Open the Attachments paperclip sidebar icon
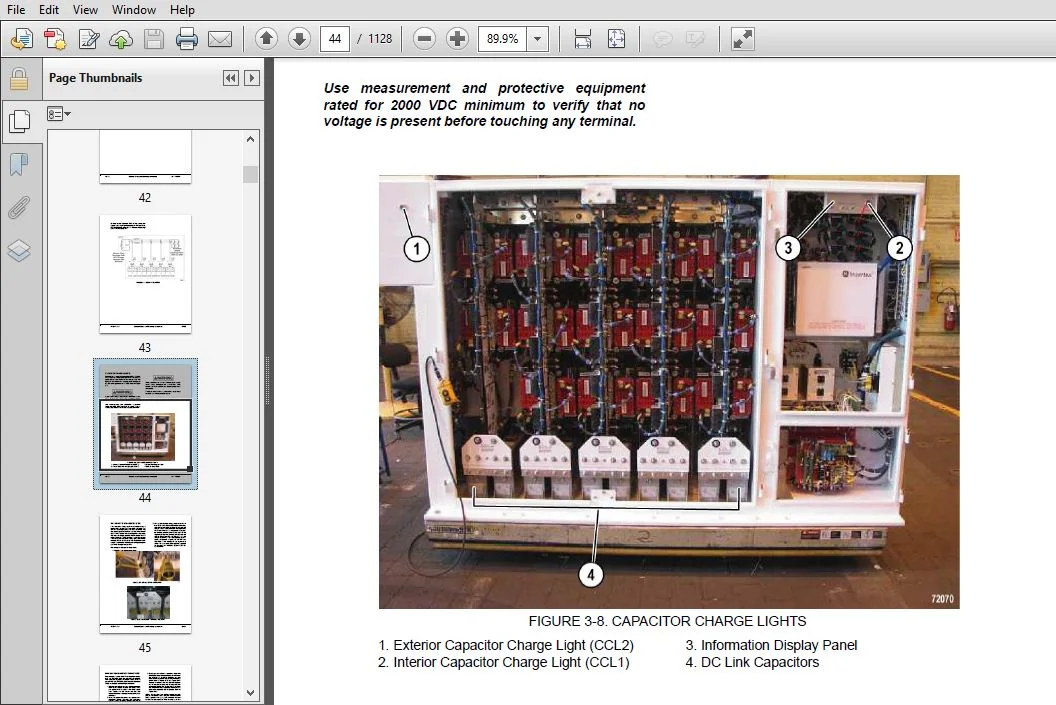Image resolution: width=1056 pixels, height=705 pixels. (x=19, y=207)
